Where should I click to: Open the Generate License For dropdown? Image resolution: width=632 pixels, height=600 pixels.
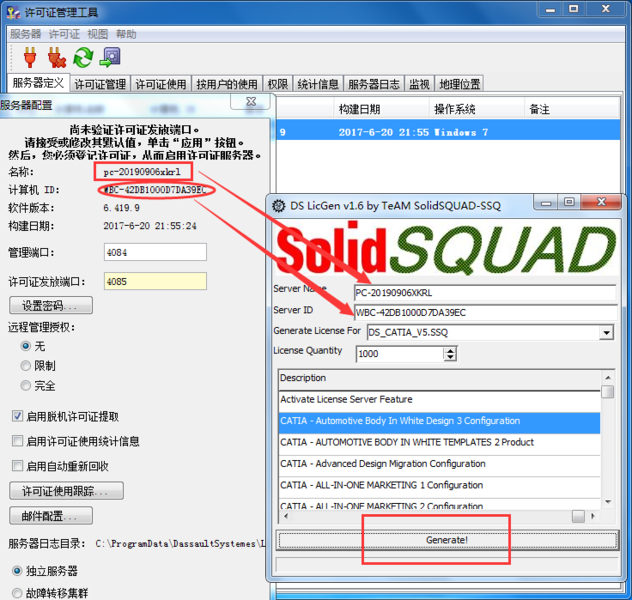606,332
